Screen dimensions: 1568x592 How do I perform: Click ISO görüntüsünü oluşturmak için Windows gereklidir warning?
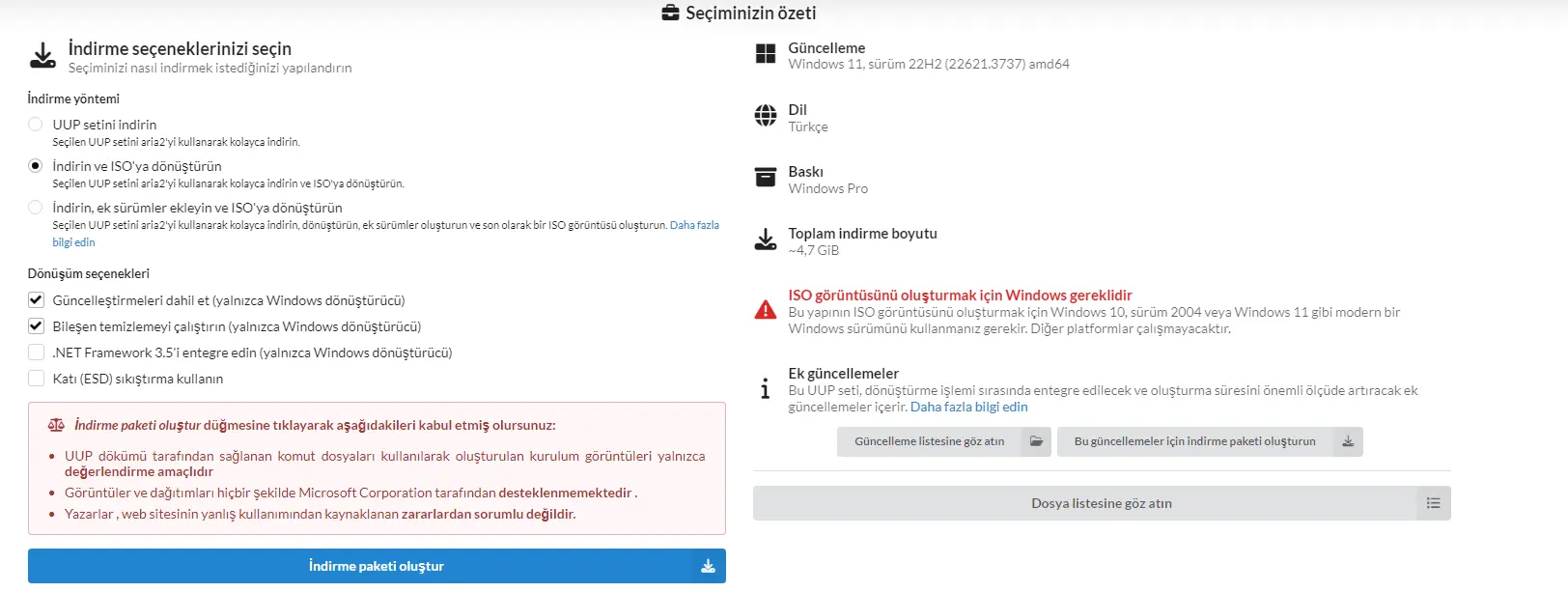pos(960,296)
